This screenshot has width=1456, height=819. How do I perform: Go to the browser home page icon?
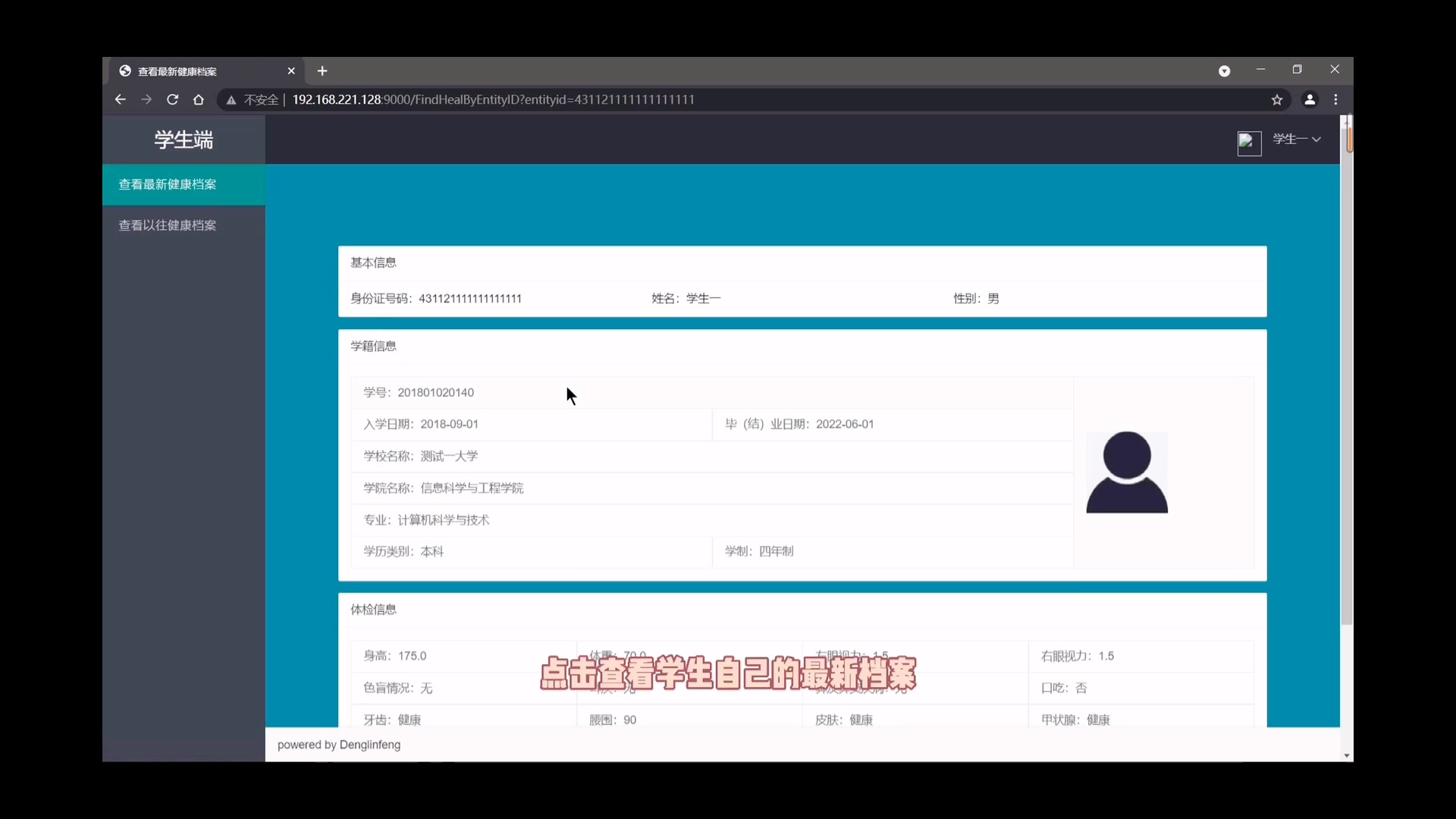[199, 99]
